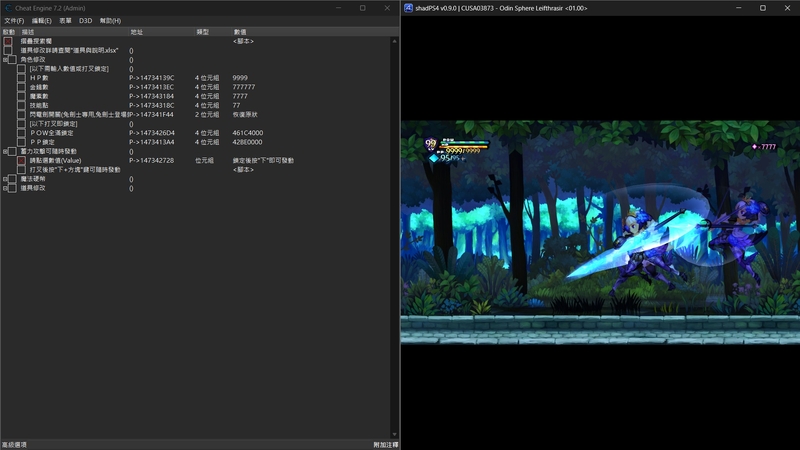Open the 表單 menu
The height and width of the screenshot is (450, 800).
65,21
